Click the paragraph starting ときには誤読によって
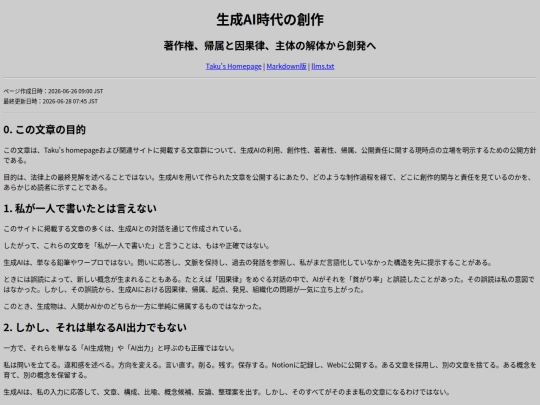 tap(269, 284)
